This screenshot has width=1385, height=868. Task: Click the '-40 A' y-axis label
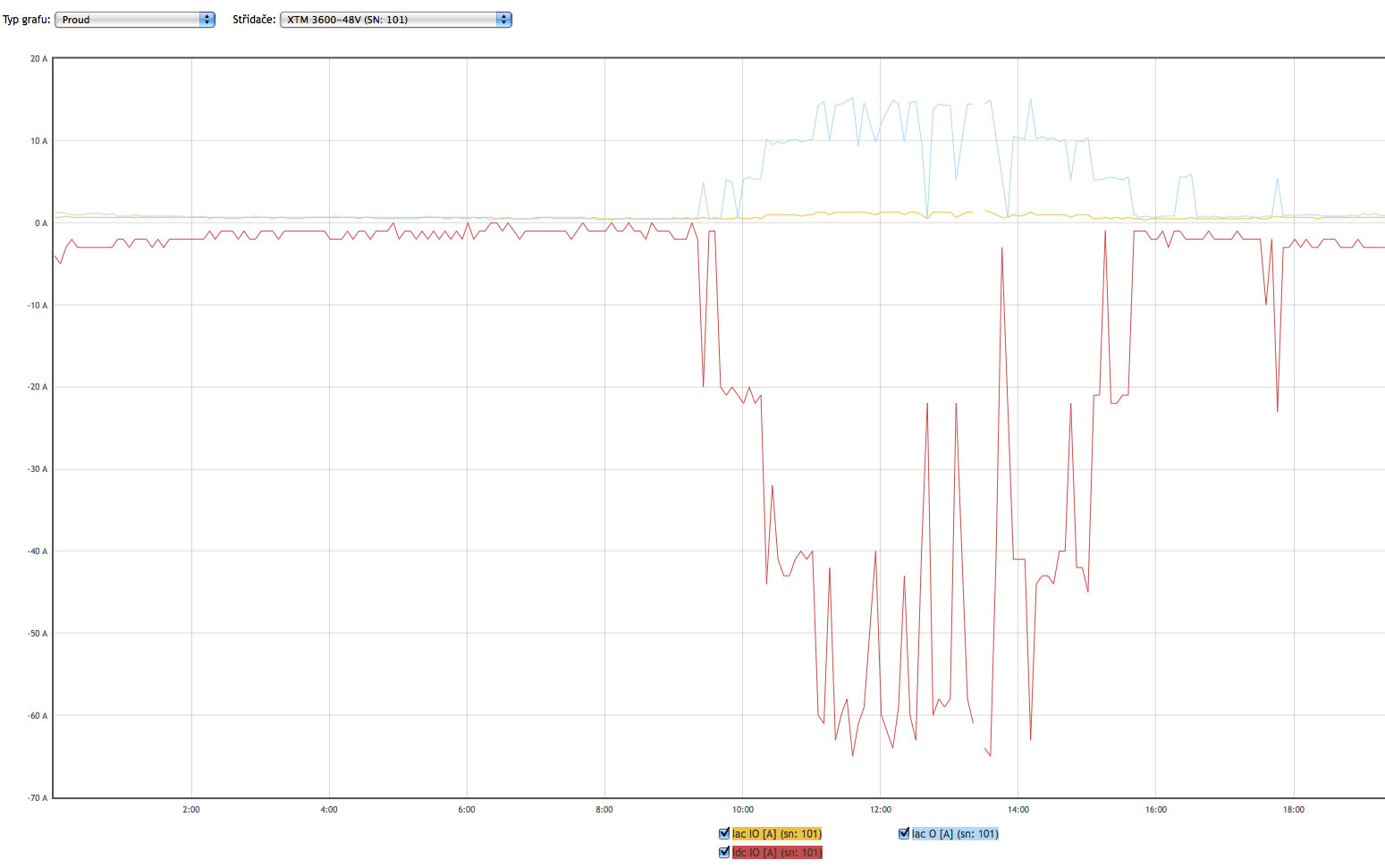pyautogui.click(x=38, y=552)
